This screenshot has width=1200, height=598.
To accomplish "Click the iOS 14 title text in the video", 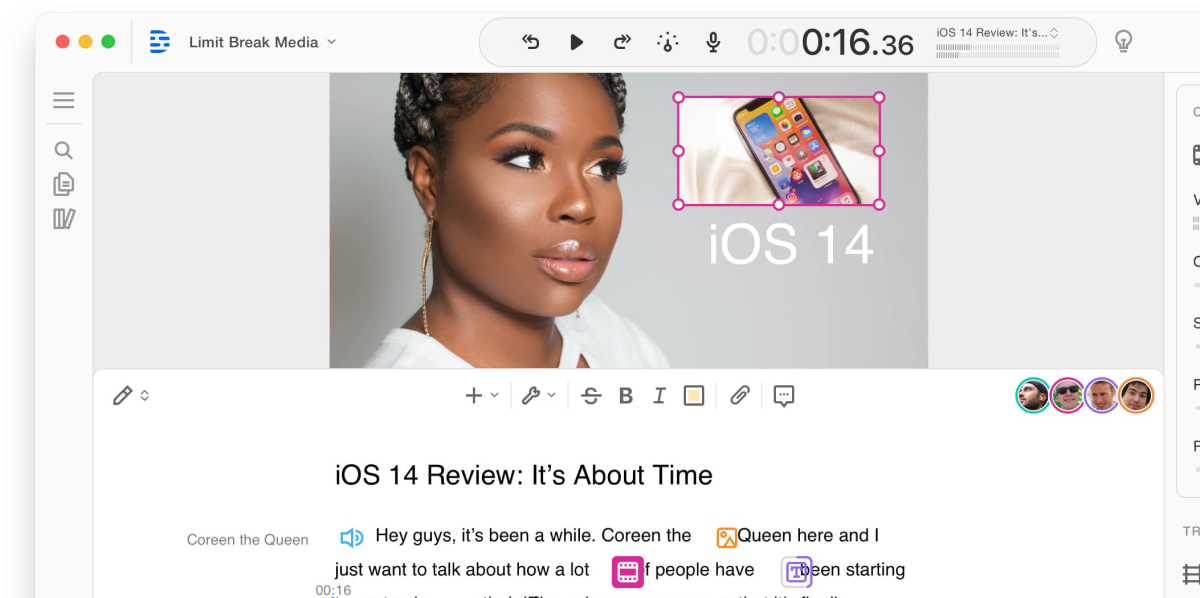I will point(791,244).
